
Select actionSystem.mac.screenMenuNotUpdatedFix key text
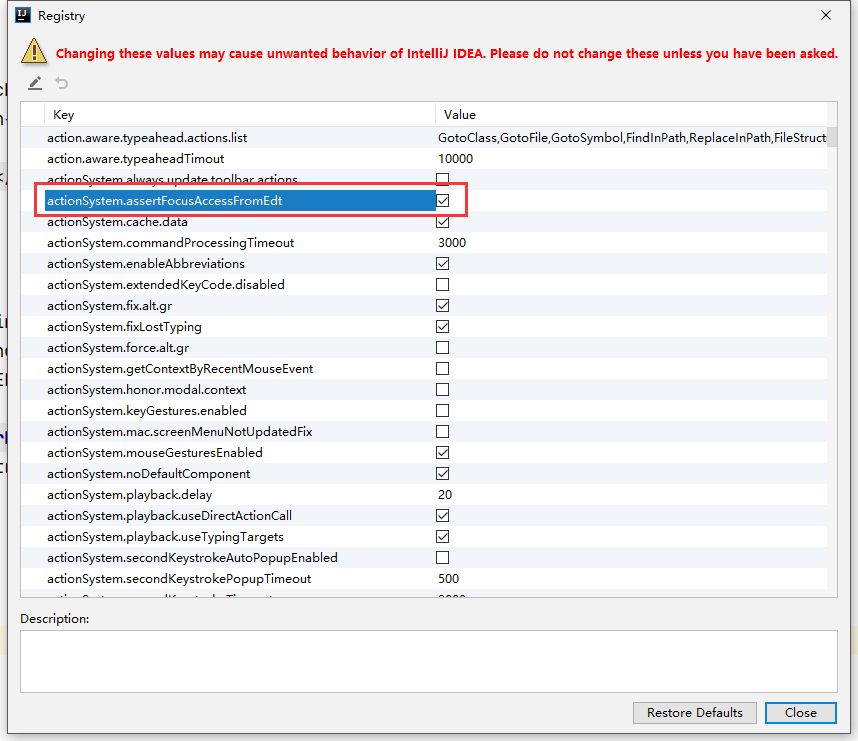179,432
